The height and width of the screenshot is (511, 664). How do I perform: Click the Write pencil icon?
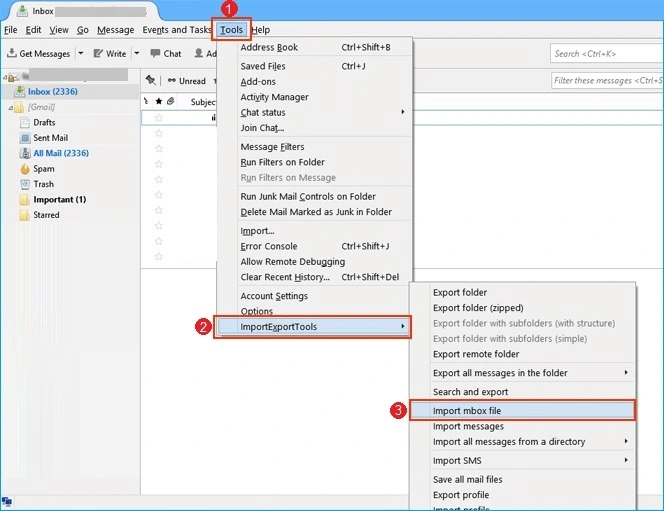(x=98, y=53)
